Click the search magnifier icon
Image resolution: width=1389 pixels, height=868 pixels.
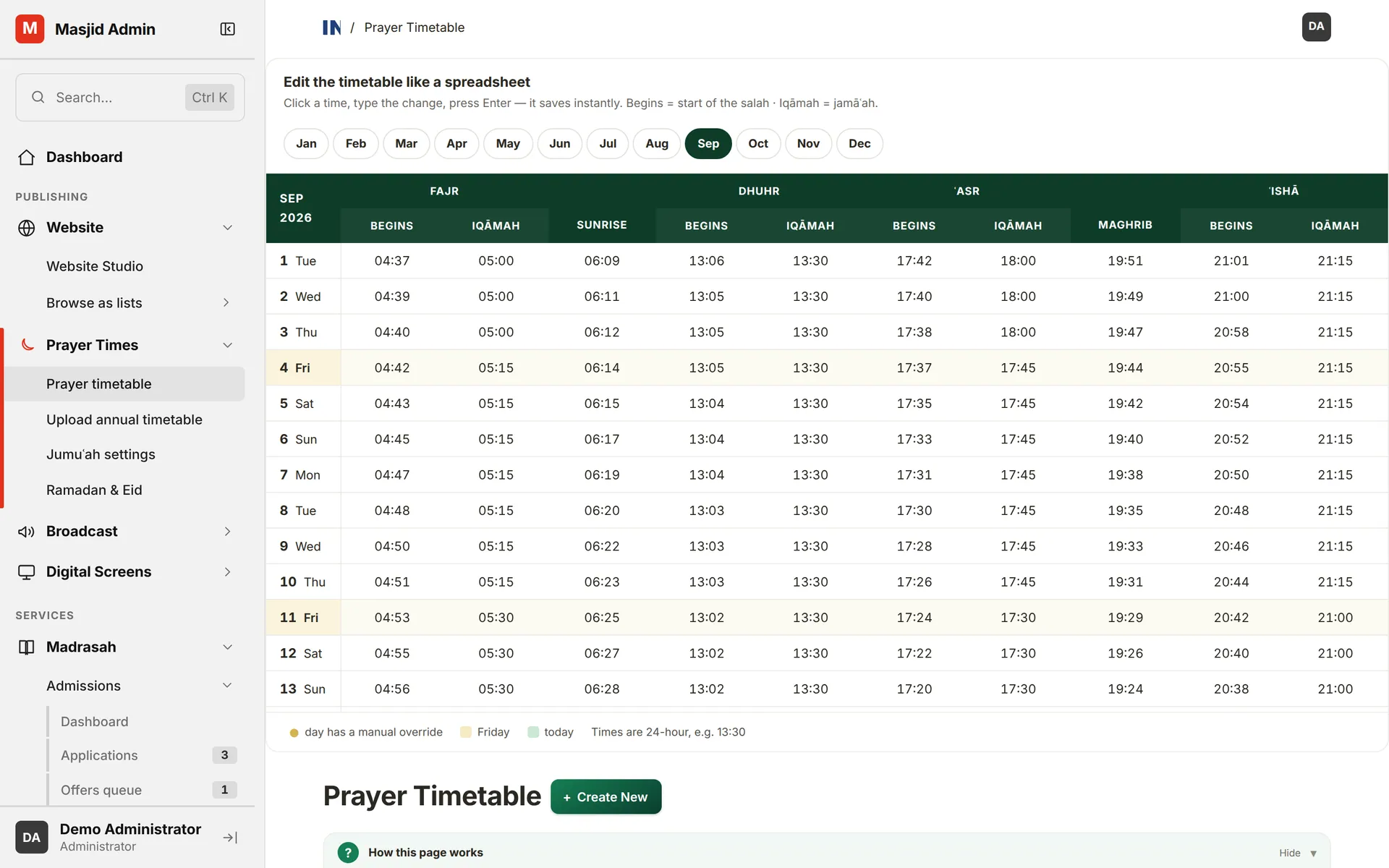click(x=38, y=97)
